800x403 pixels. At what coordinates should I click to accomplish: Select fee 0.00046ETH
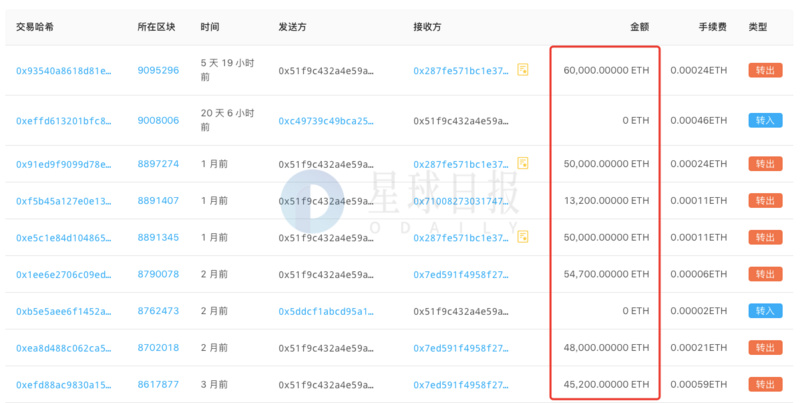coord(698,120)
